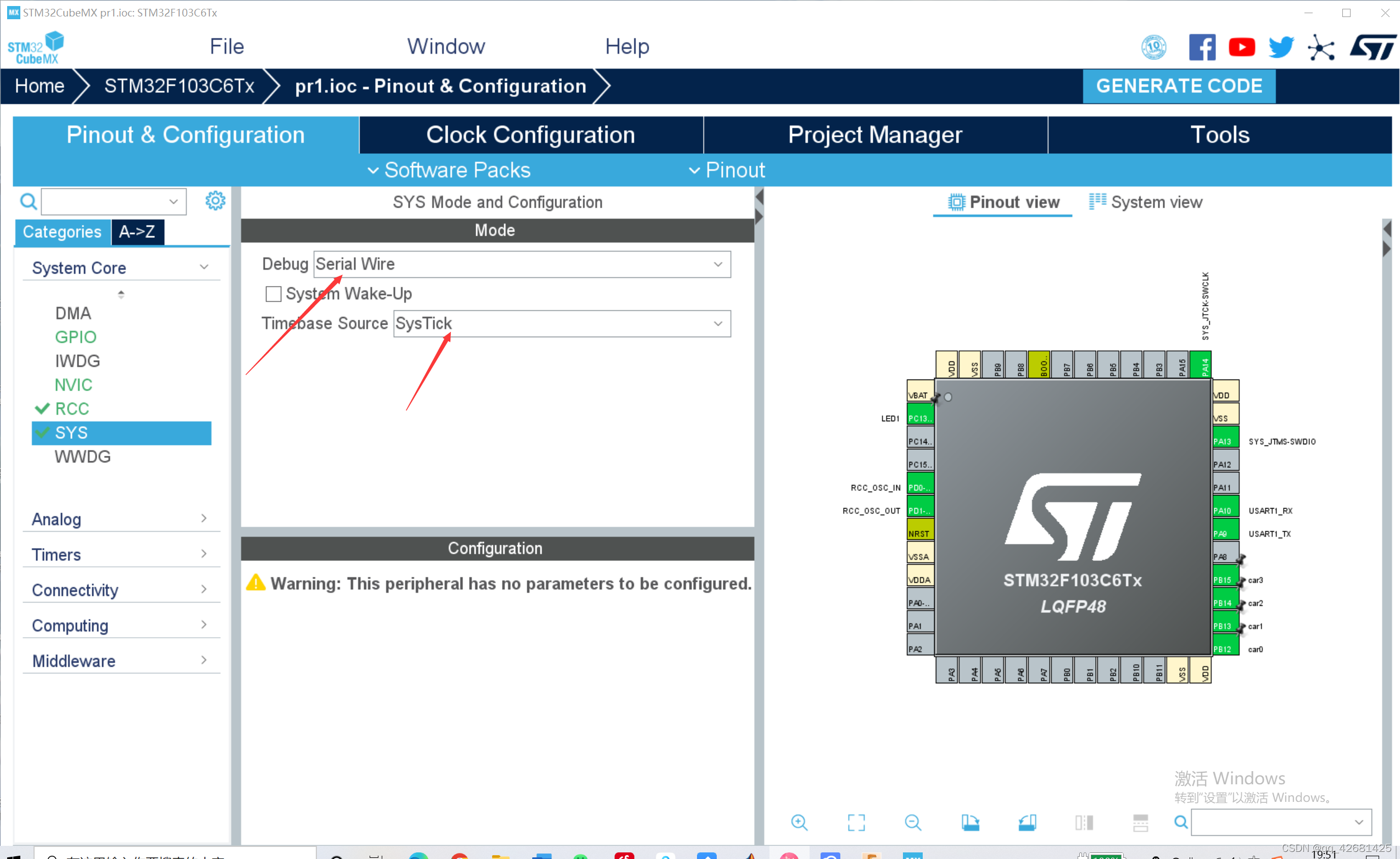Click the GENERATE CODE button
Viewport: 1400px width, 859px height.
coord(1179,86)
